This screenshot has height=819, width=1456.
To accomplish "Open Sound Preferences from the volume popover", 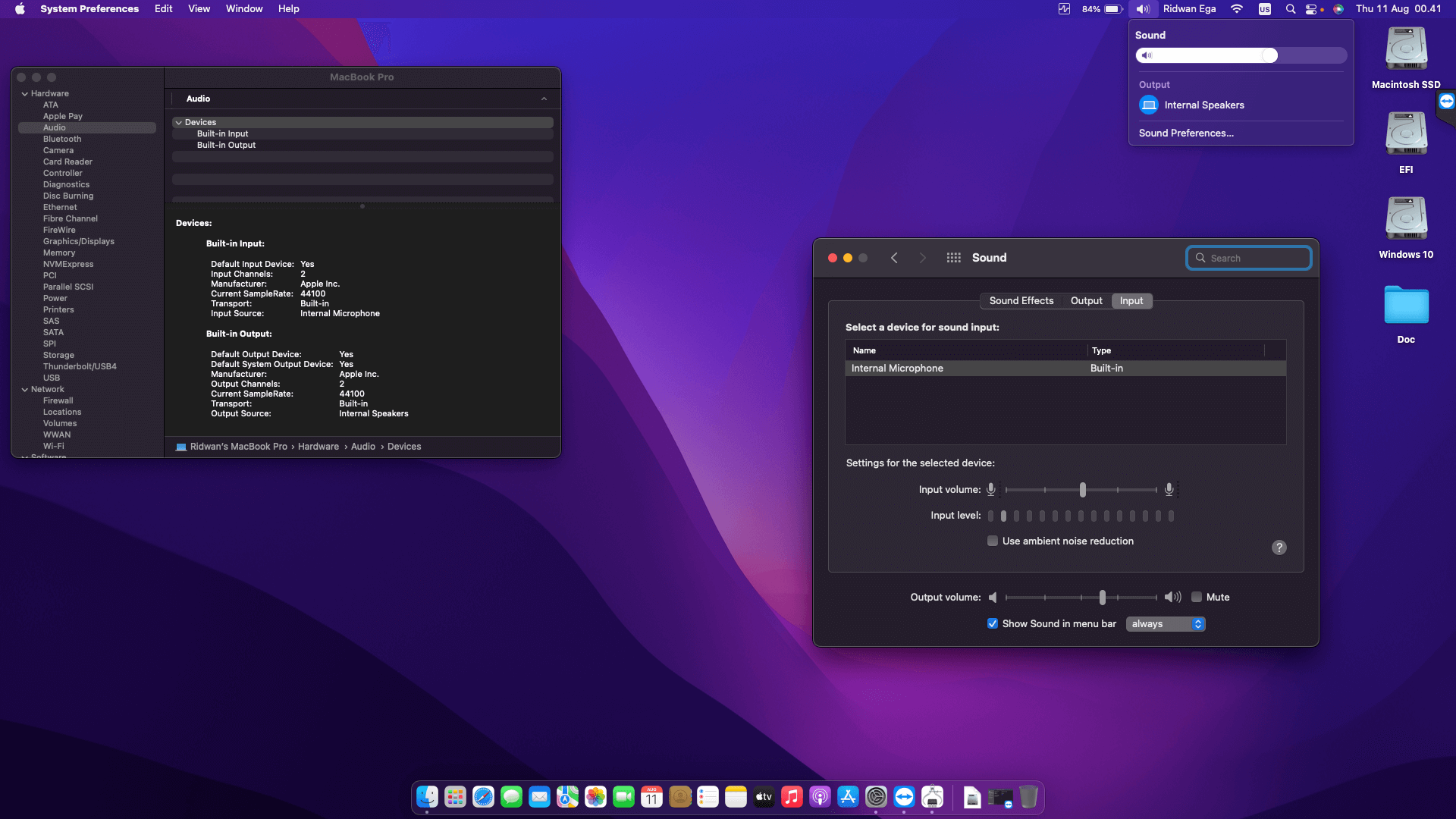I will tap(1186, 133).
